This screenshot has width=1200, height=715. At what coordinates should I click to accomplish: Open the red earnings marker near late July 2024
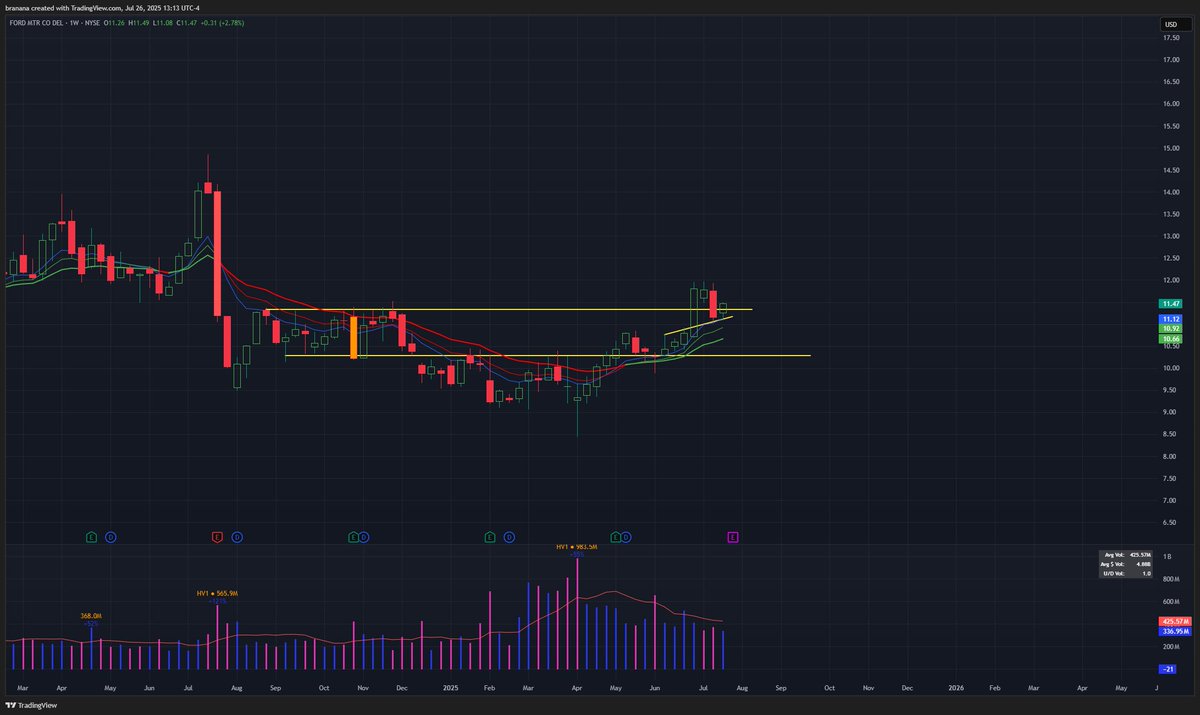[x=217, y=537]
